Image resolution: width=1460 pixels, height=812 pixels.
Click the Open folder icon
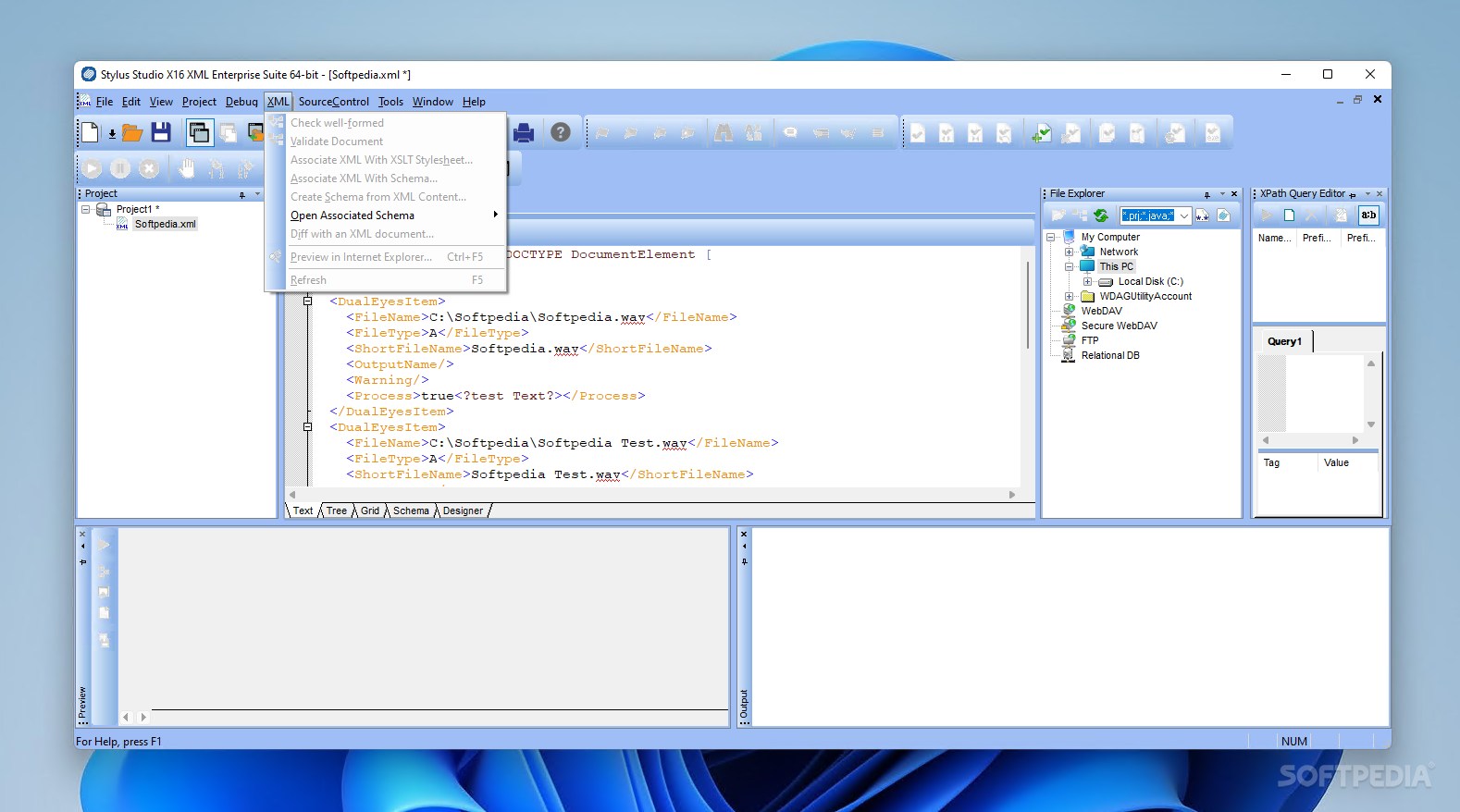132,132
